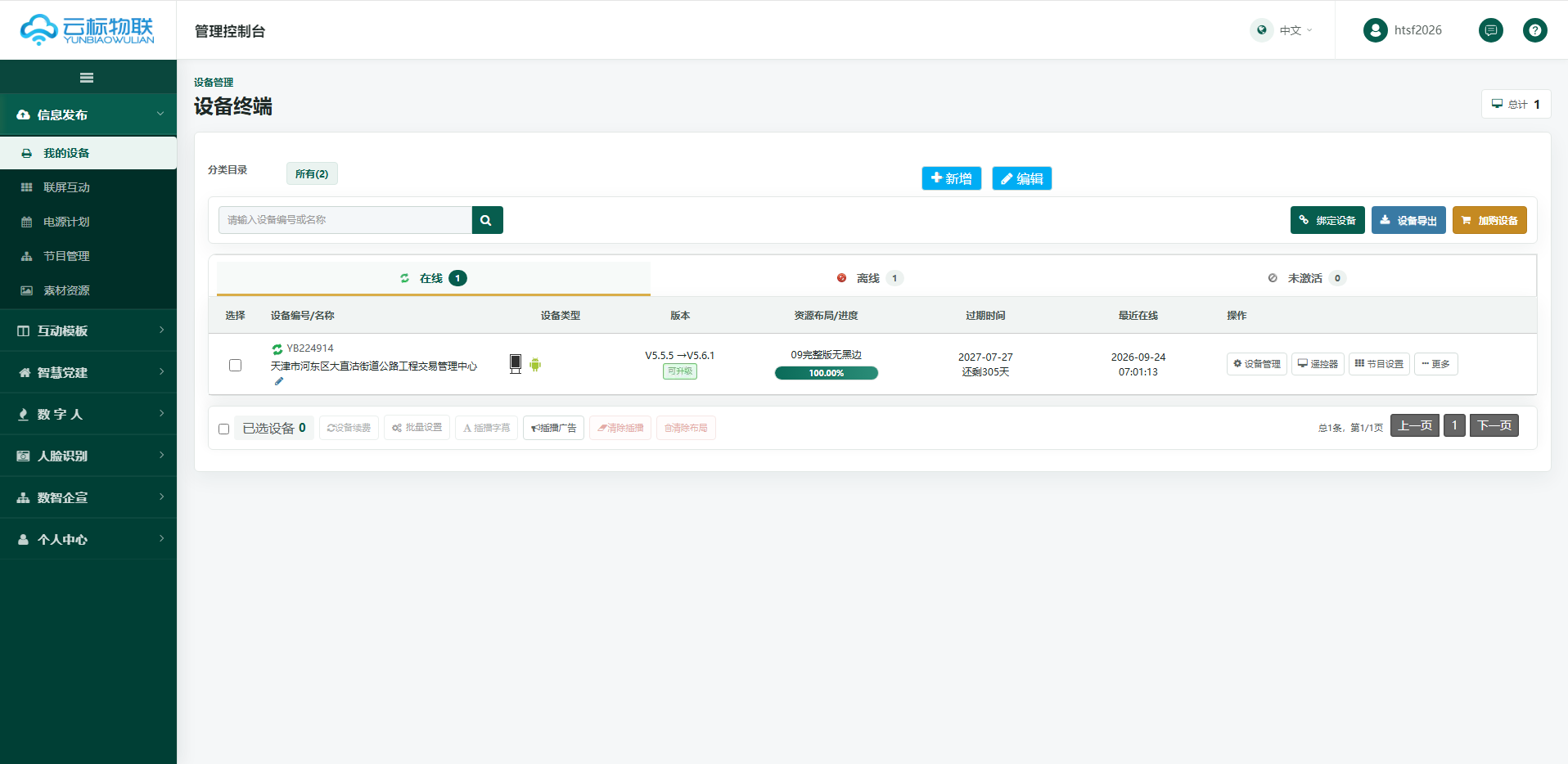
Task: Click the search magnifier button
Action: click(487, 220)
